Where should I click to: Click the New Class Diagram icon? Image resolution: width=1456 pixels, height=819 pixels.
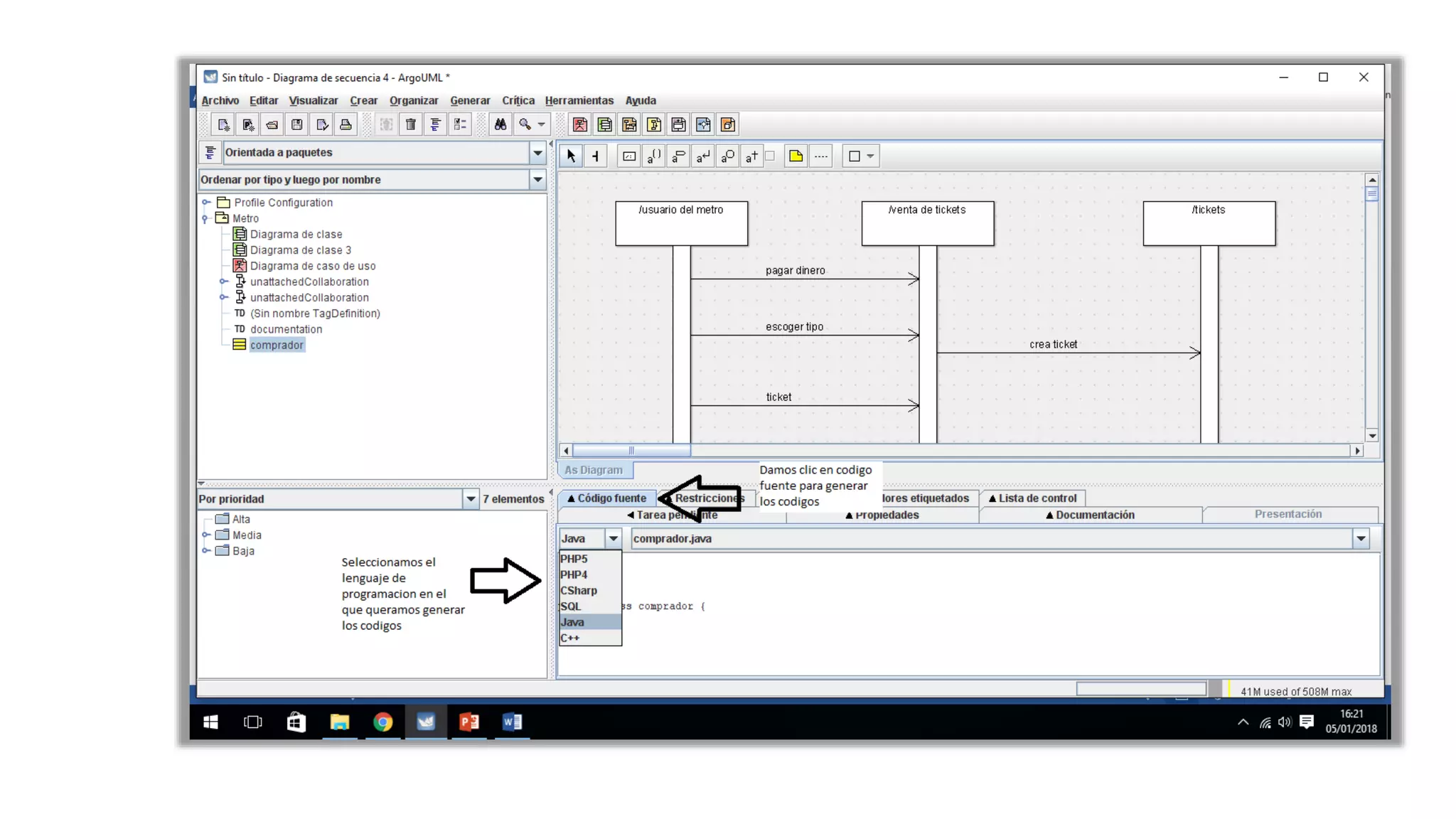605,125
